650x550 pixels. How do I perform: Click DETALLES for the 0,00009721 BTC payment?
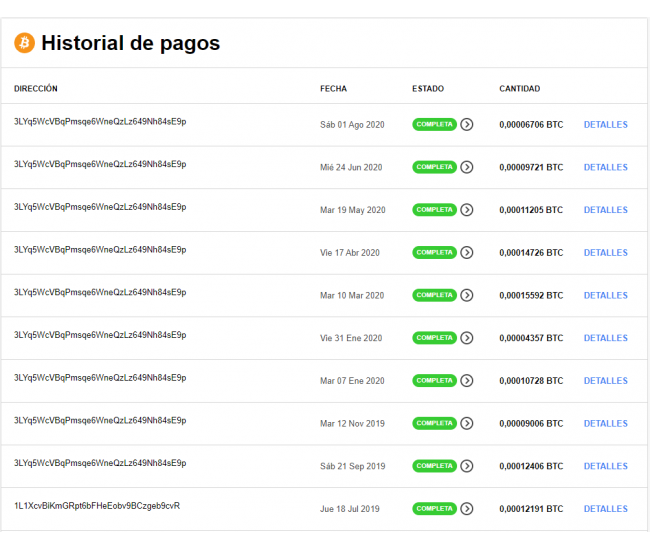[606, 167]
